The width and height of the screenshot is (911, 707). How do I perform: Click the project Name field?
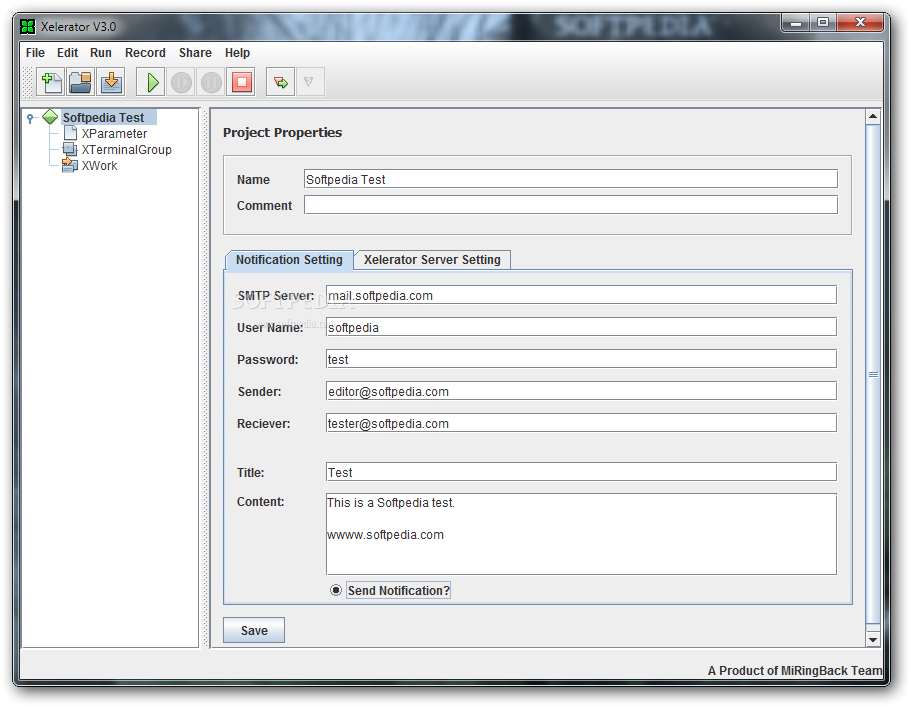coord(571,179)
